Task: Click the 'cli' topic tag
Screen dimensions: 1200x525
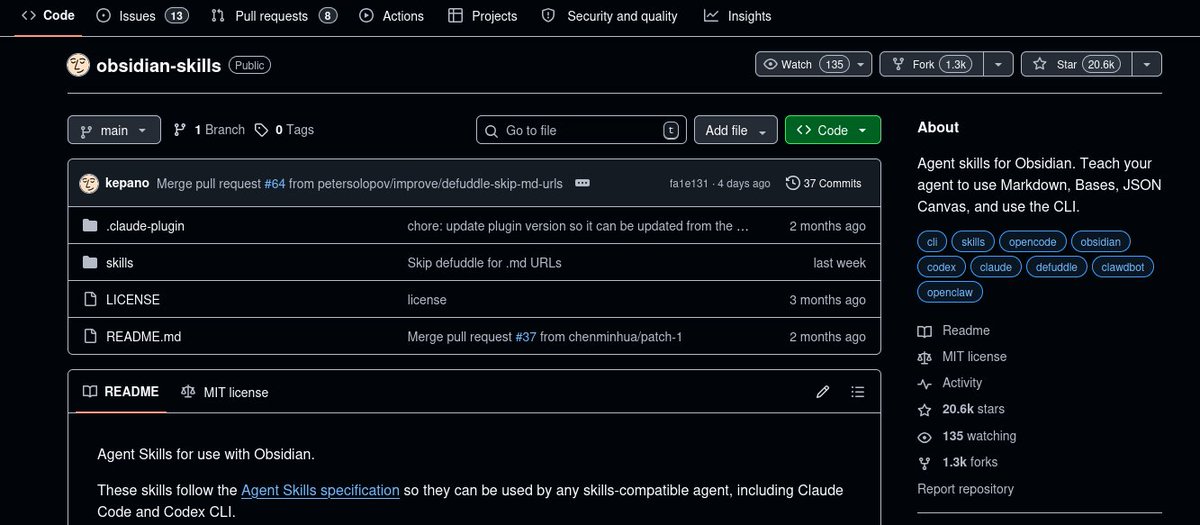Action: click(x=932, y=242)
